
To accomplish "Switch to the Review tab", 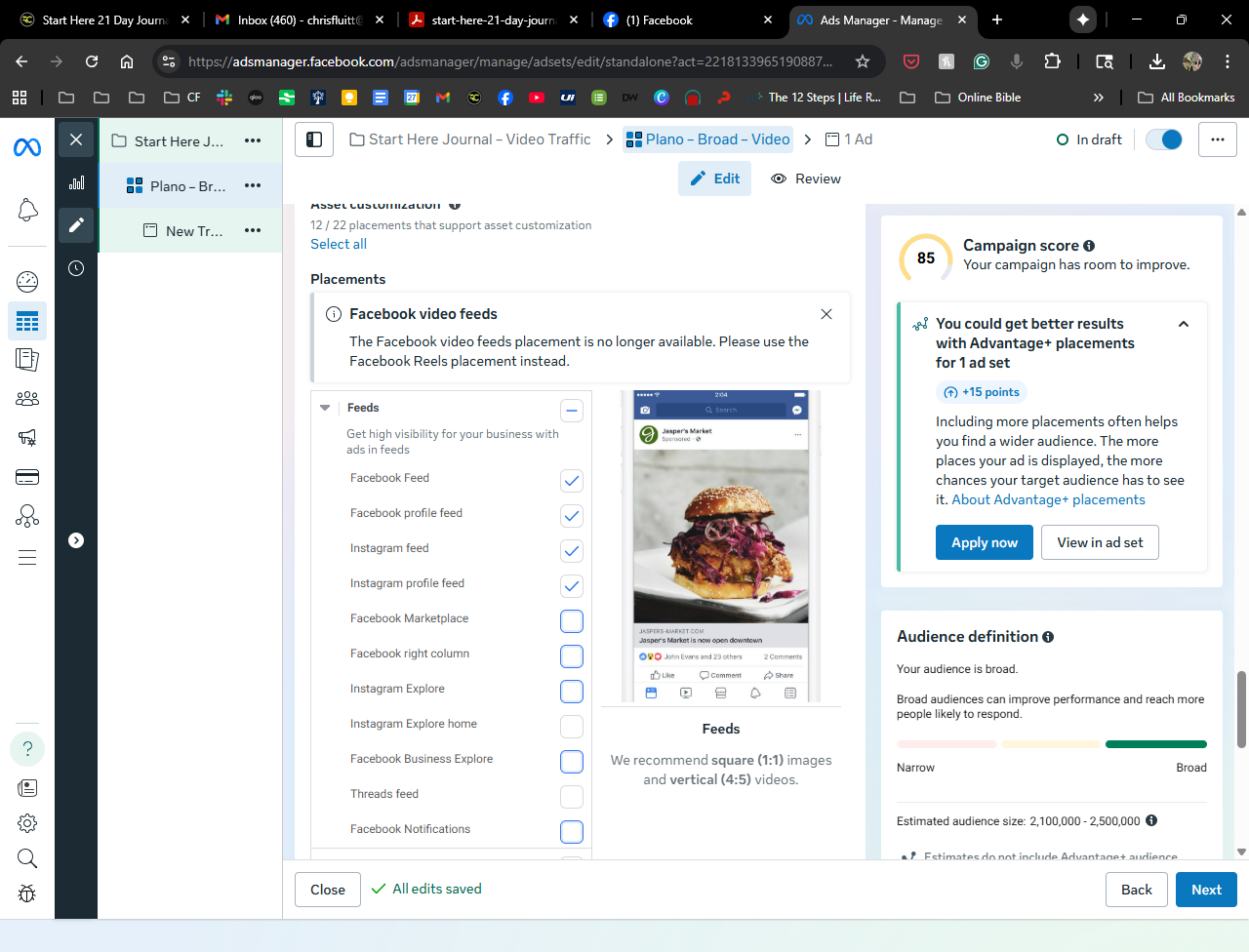I will (806, 178).
